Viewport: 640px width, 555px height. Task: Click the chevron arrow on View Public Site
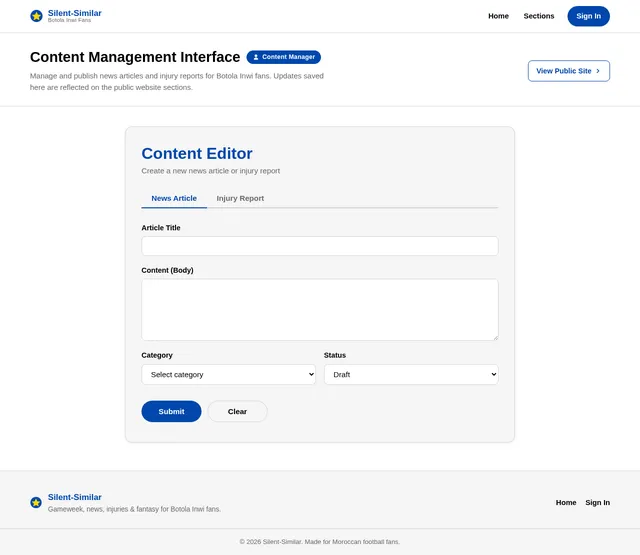[598, 71]
